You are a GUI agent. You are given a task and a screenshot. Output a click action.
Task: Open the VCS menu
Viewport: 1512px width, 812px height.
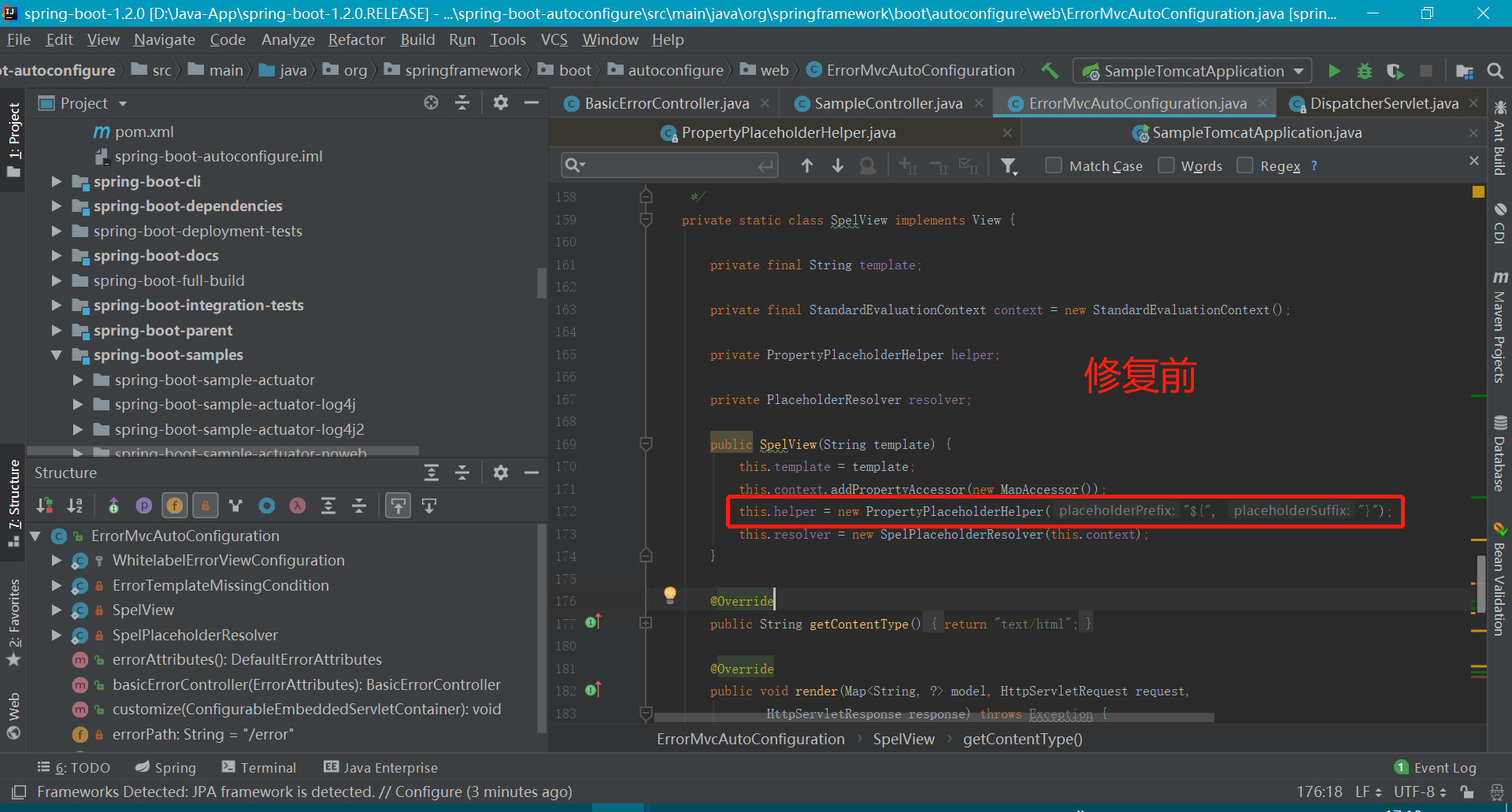tap(554, 39)
